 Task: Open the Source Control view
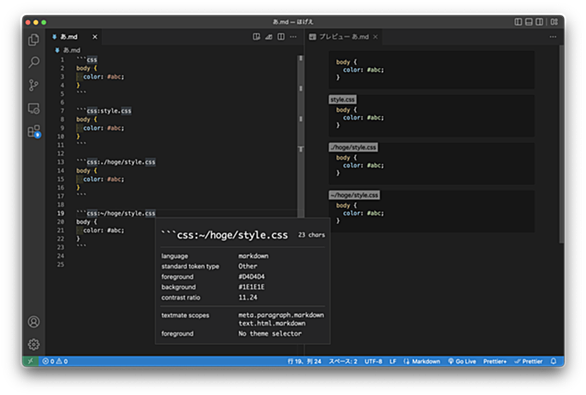tap(34, 85)
